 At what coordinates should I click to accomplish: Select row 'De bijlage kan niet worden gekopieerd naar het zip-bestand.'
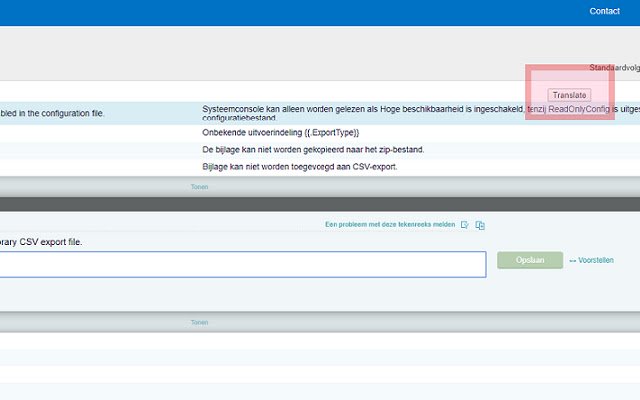[x=320, y=150]
